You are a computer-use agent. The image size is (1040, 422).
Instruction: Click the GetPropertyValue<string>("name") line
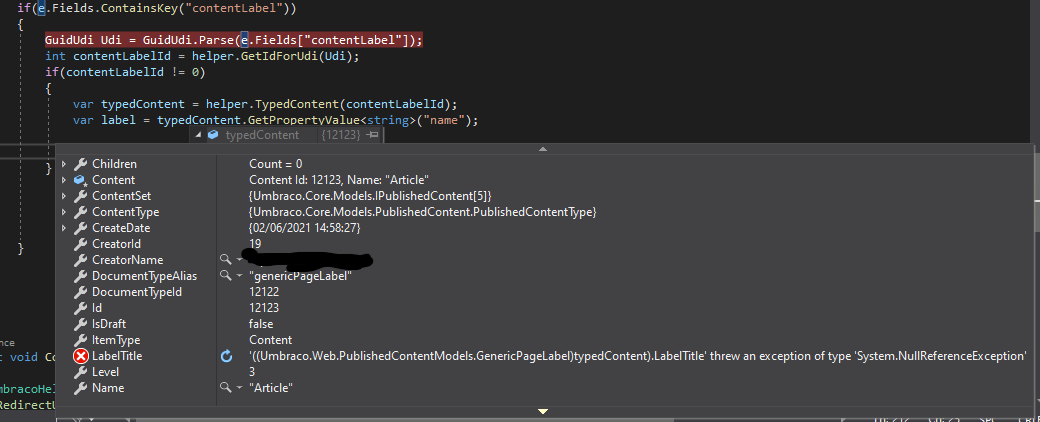(x=275, y=120)
